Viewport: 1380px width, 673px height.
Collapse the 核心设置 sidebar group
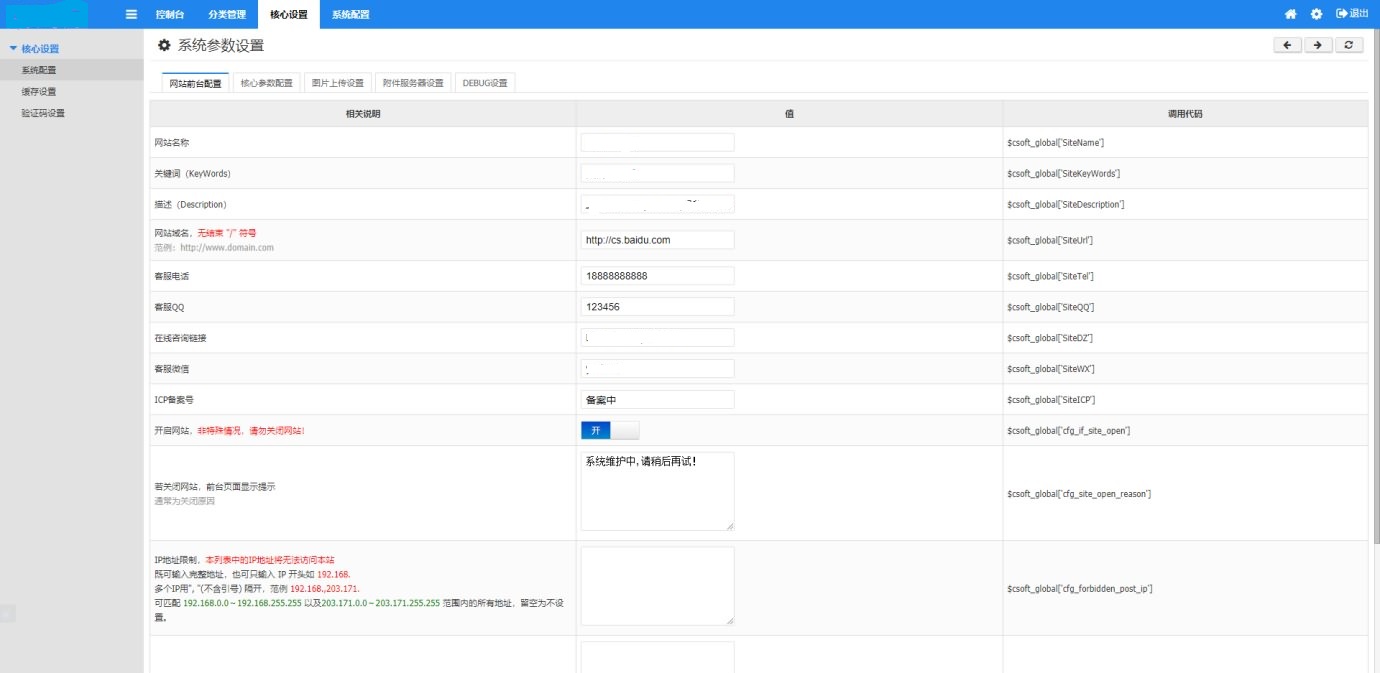coord(34,48)
